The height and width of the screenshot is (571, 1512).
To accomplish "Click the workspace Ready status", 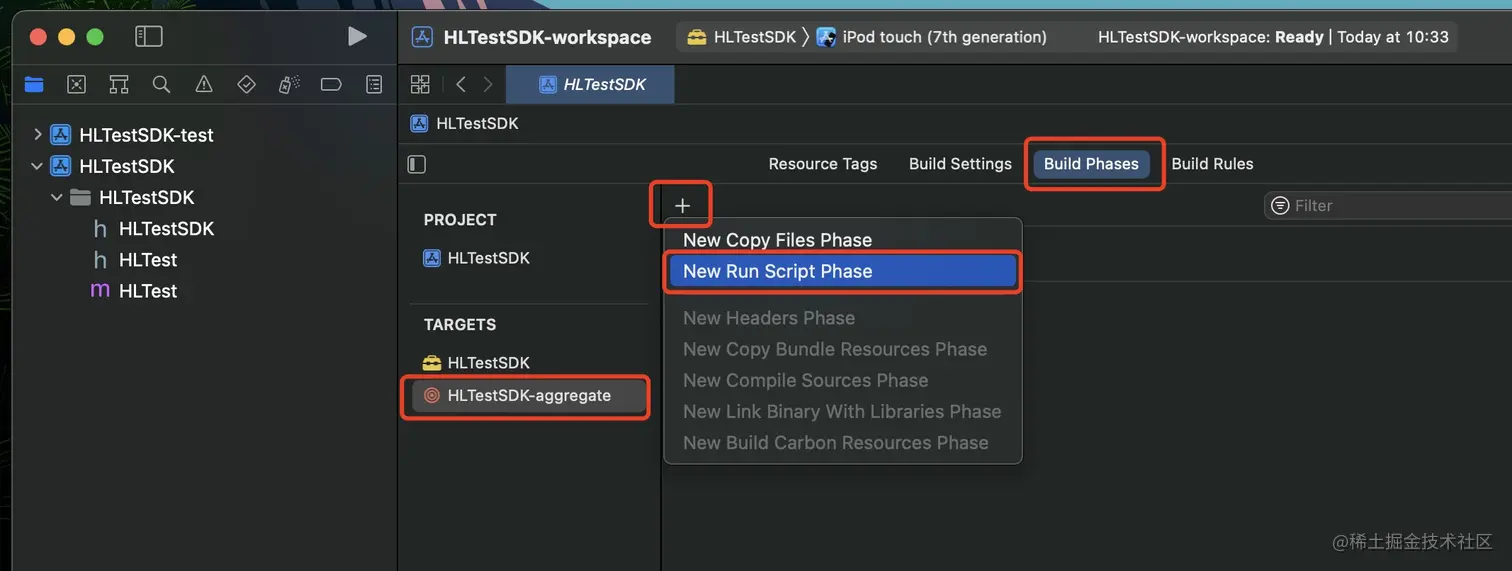I will pos(1273,37).
